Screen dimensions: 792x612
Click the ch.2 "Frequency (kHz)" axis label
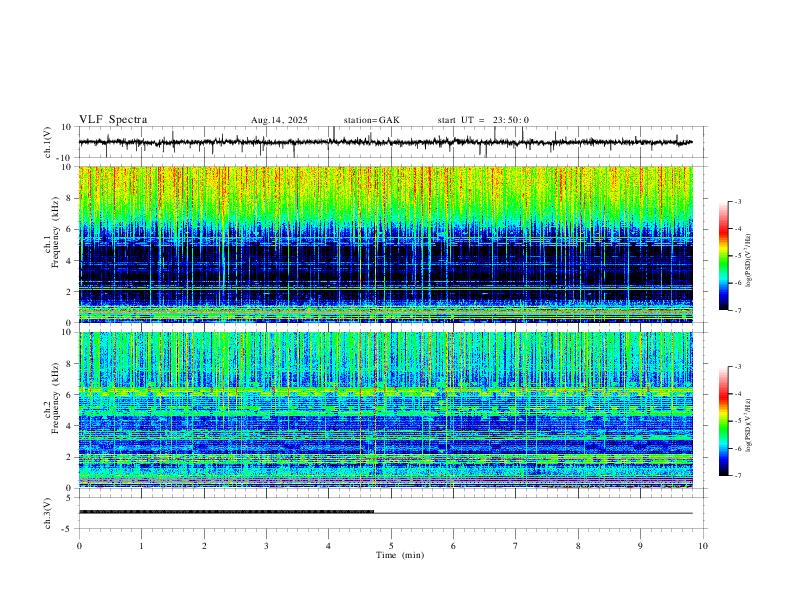point(55,398)
